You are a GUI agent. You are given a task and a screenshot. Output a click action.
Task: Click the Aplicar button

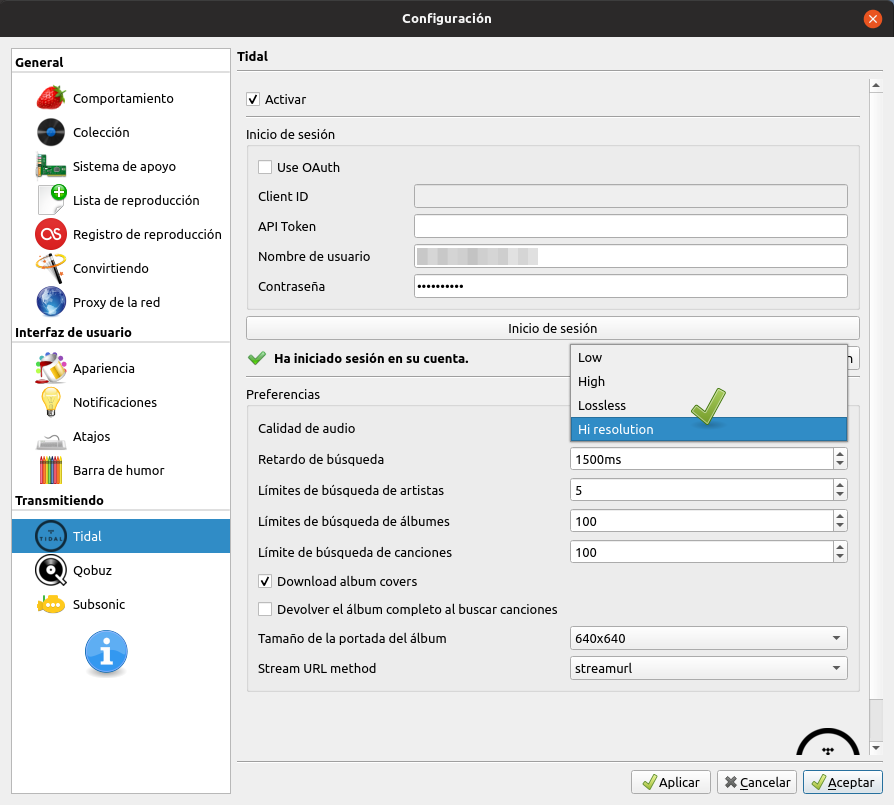click(670, 782)
